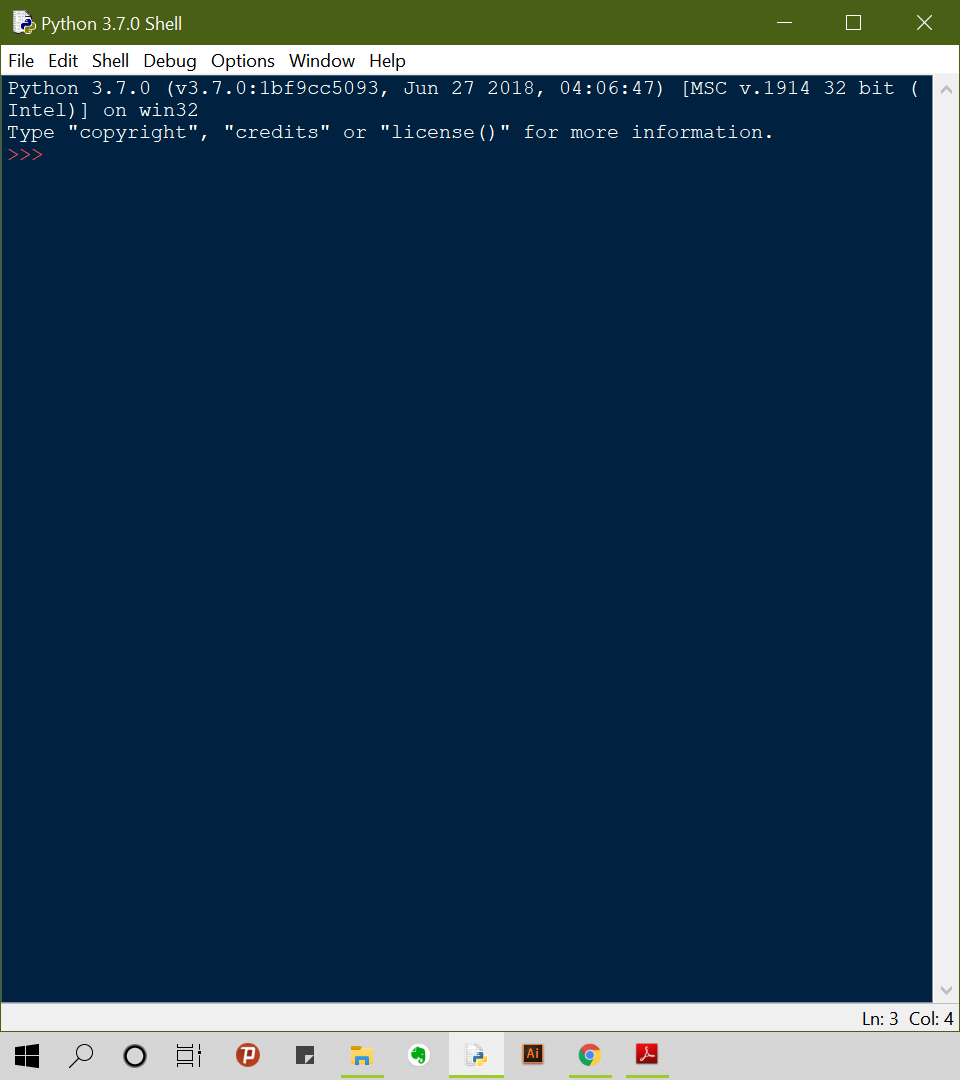Viewport: 960px width, 1080px height.
Task: Launch the red PowerPoint-style P taskbar icon
Action: pyautogui.click(x=248, y=1055)
